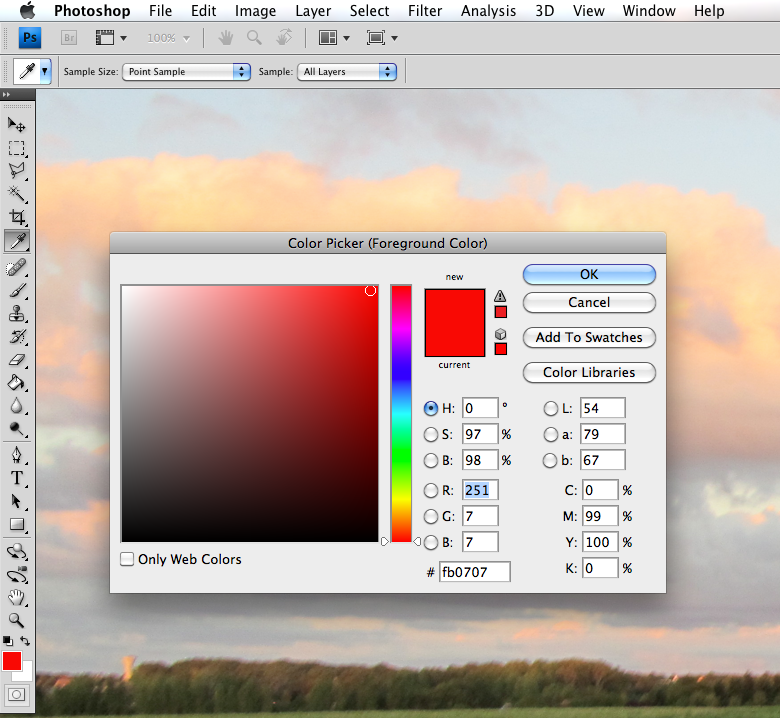Open the Sample All Layers dropdown

[347, 72]
